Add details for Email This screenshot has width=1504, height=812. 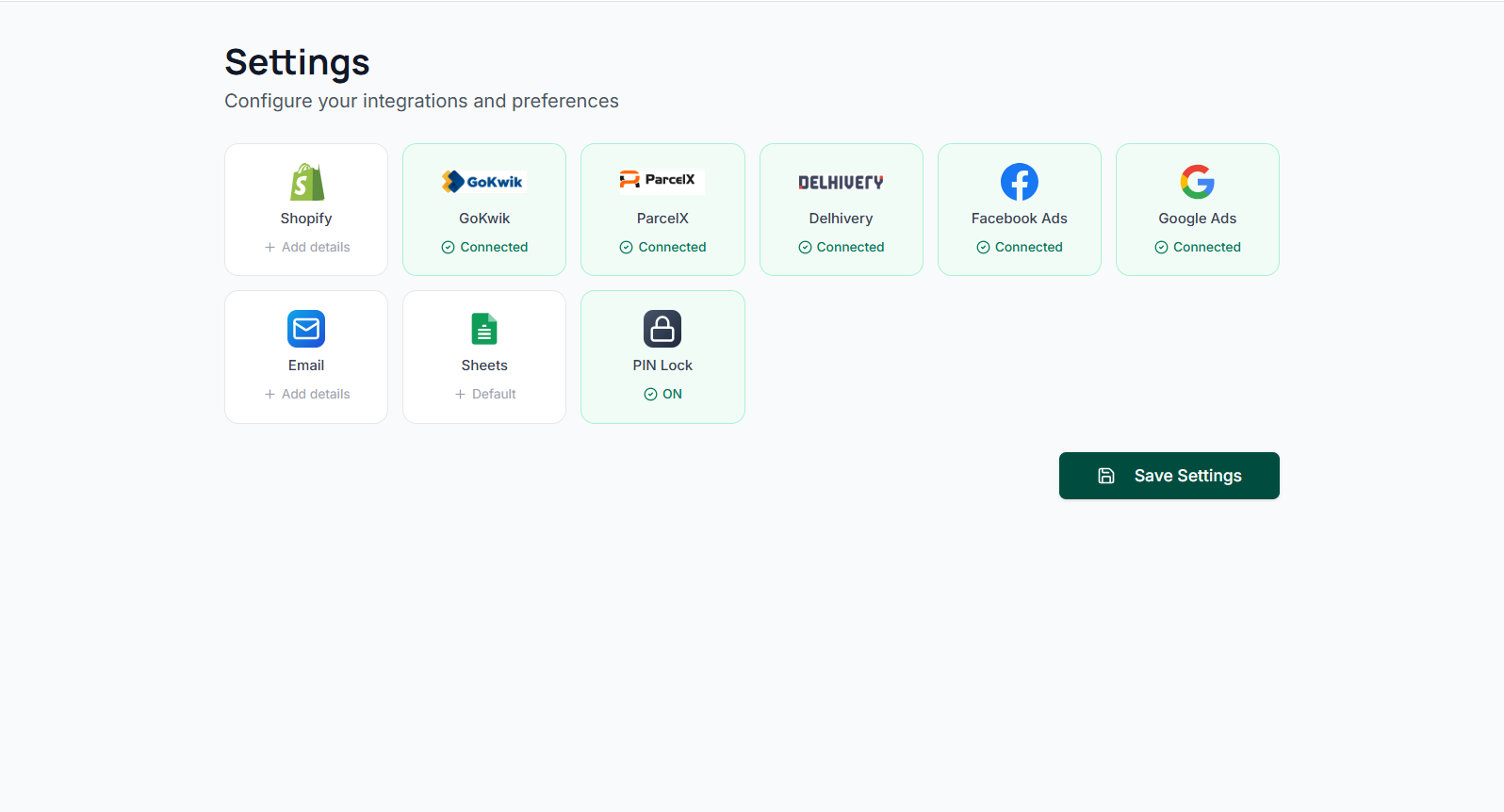[306, 395]
